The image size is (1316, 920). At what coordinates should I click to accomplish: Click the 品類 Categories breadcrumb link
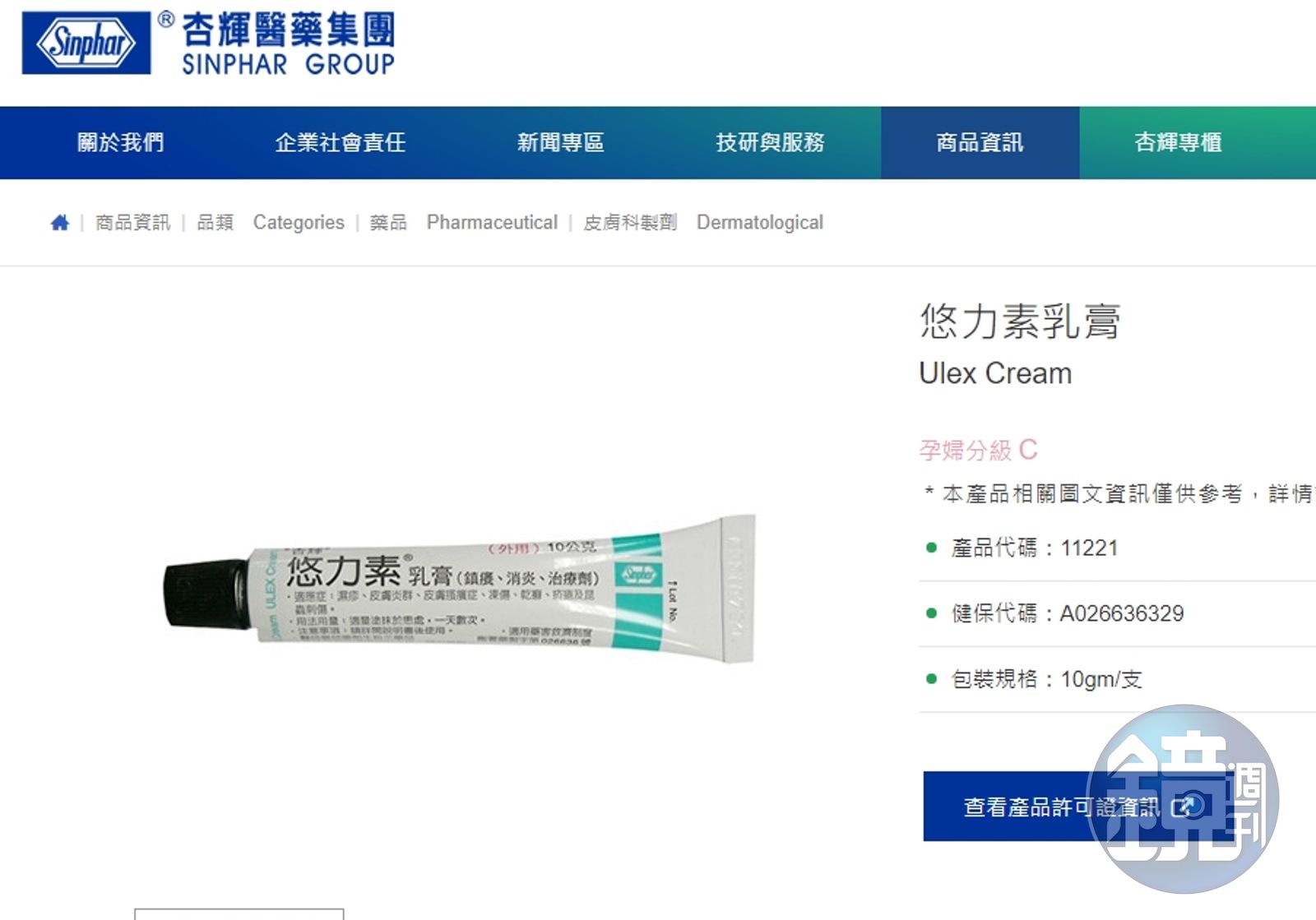(x=271, y=223)
